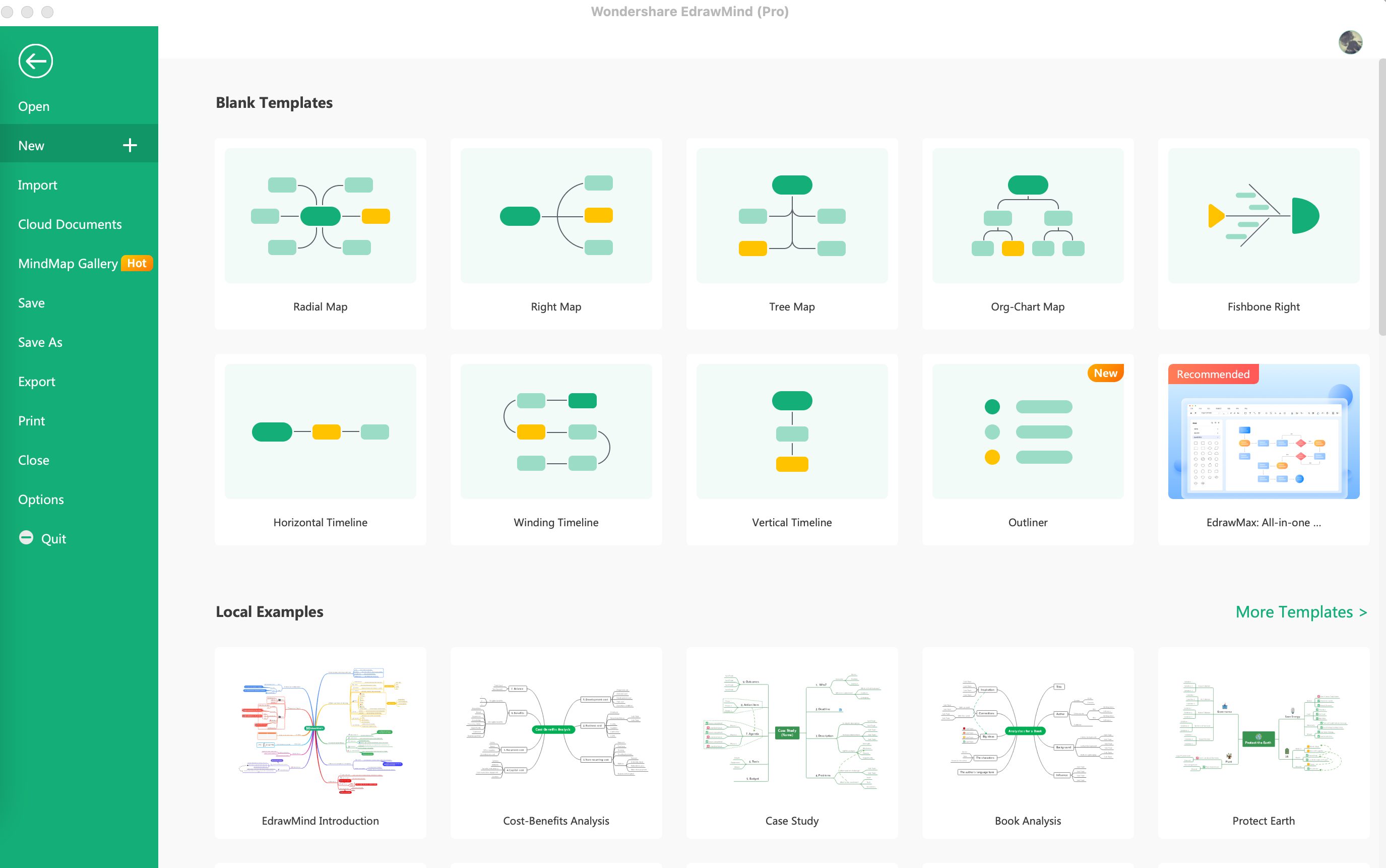Select the Fishbone Right template icon

point(1264,213)
